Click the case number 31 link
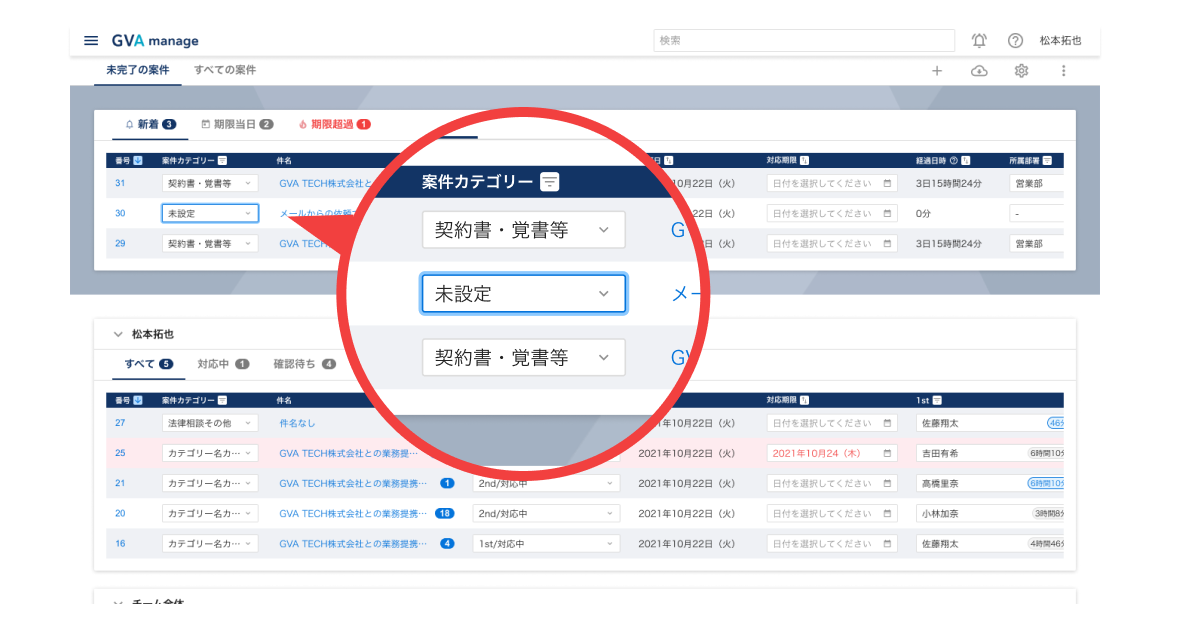 point(121,183)
